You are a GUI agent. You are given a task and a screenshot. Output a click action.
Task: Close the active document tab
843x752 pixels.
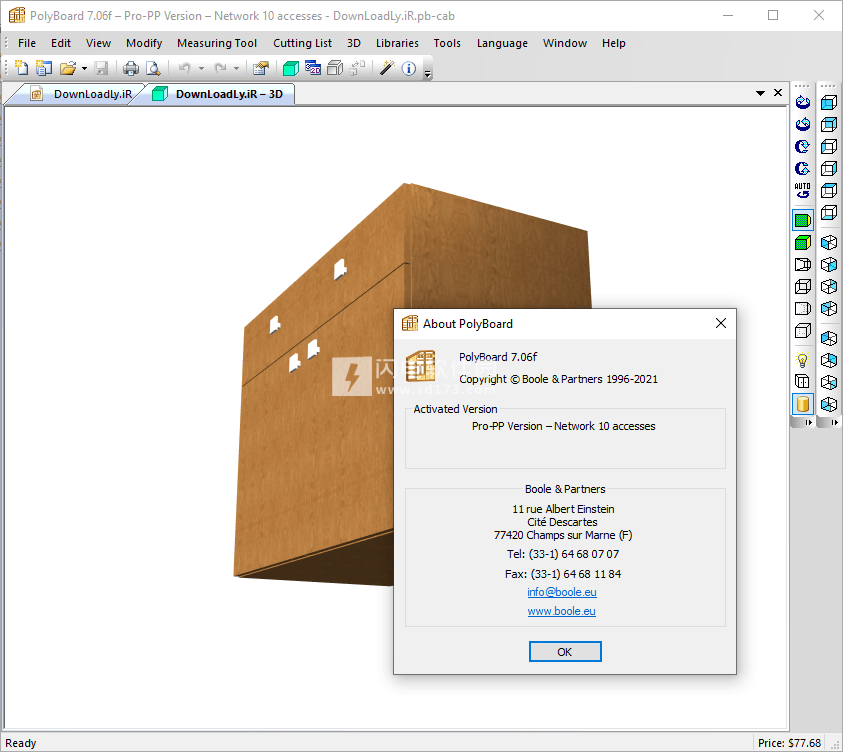(x=778, y=92)
